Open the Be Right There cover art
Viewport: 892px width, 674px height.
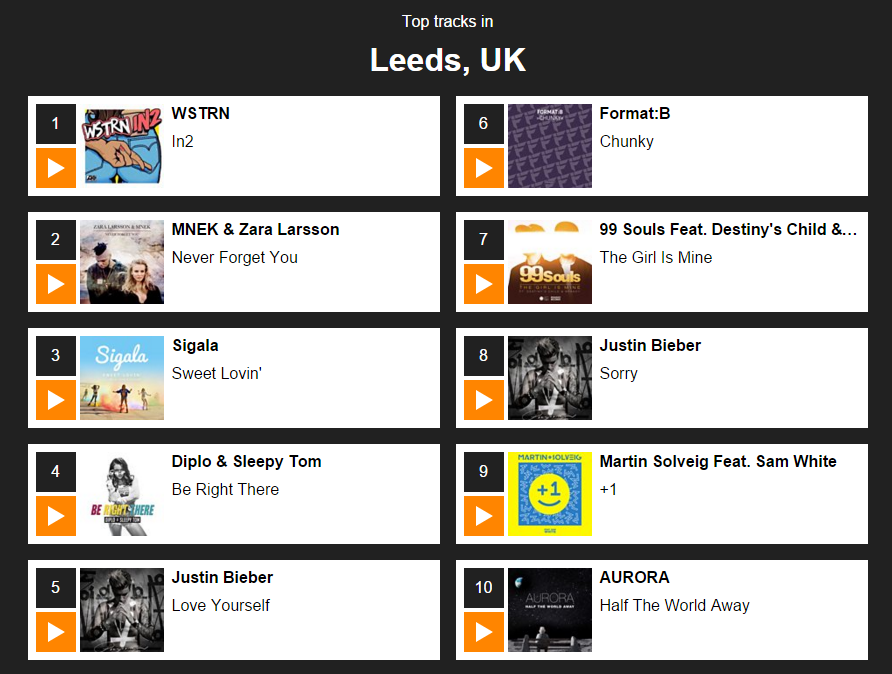pos(122,494)
